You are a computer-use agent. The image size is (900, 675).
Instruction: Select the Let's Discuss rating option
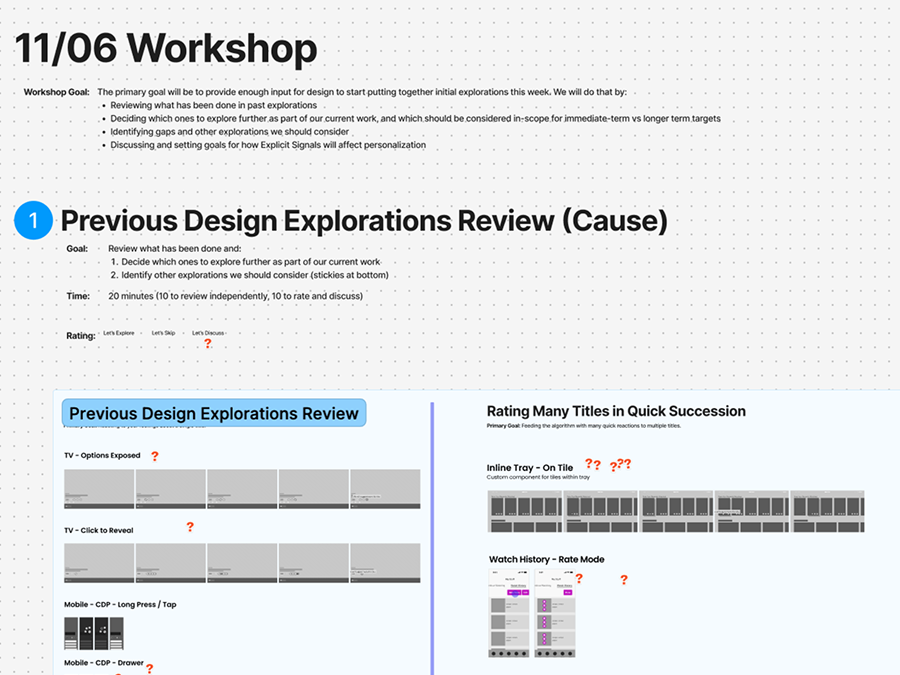[x=208, y=333]
